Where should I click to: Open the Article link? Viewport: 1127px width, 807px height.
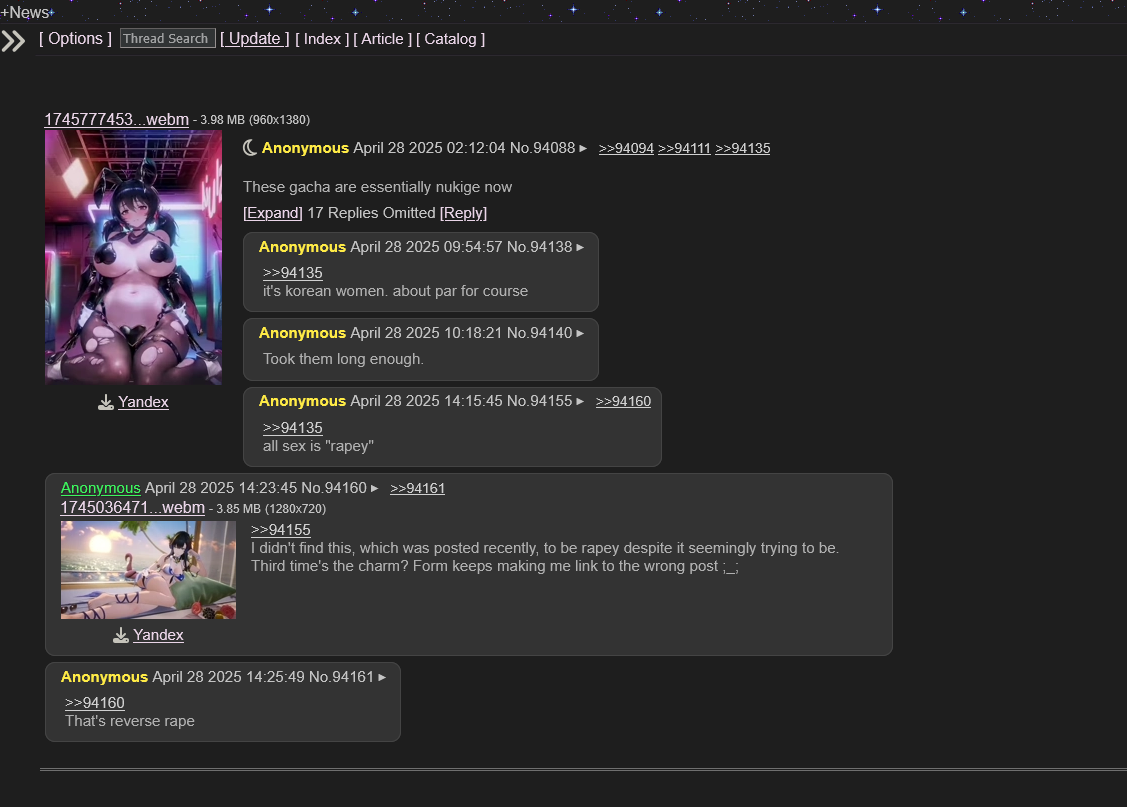pyautogui.click(x=382, y=39)
